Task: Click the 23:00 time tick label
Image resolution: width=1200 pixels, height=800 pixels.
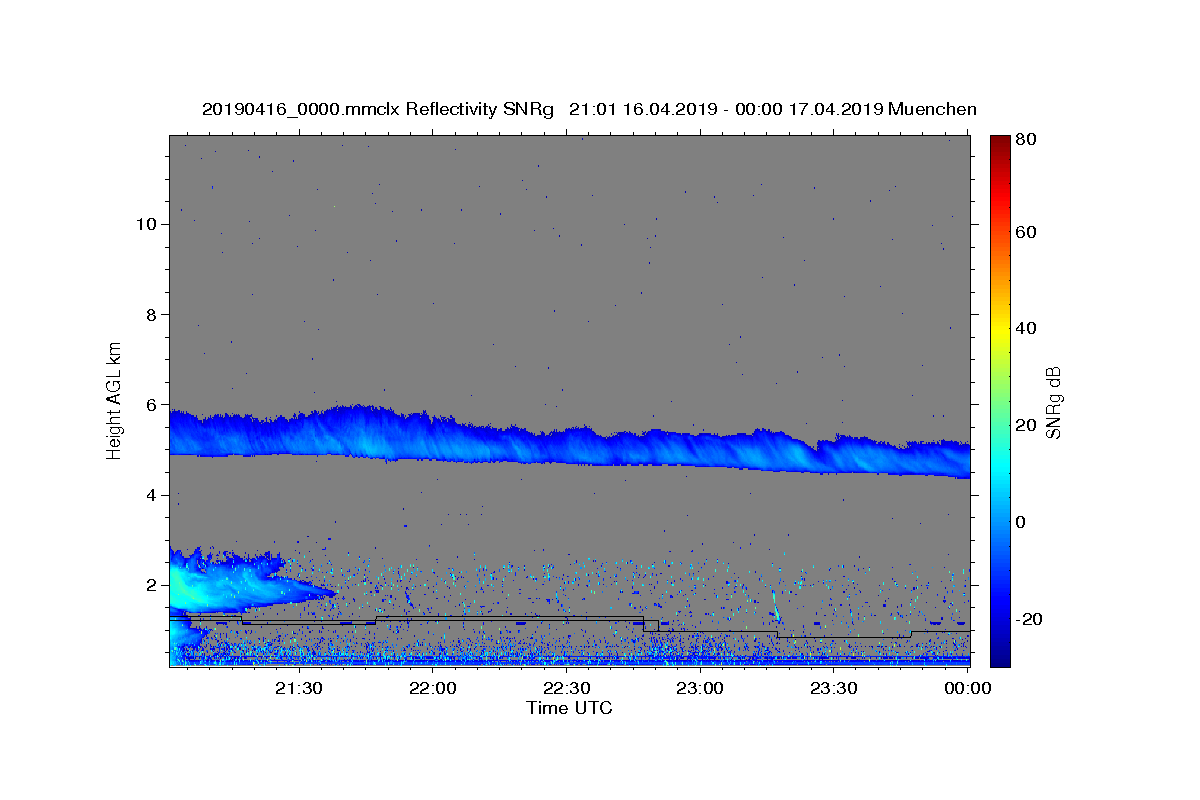Action: pos(700,688)
